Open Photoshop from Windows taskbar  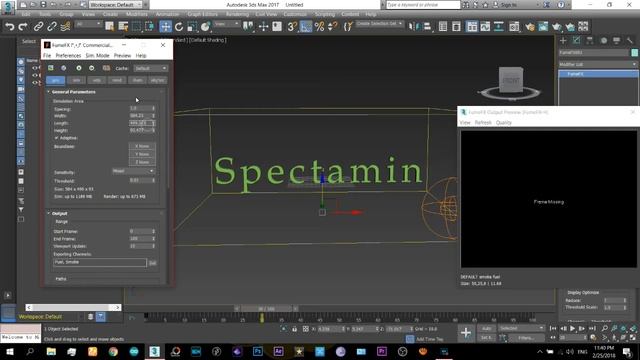(258, 351)
